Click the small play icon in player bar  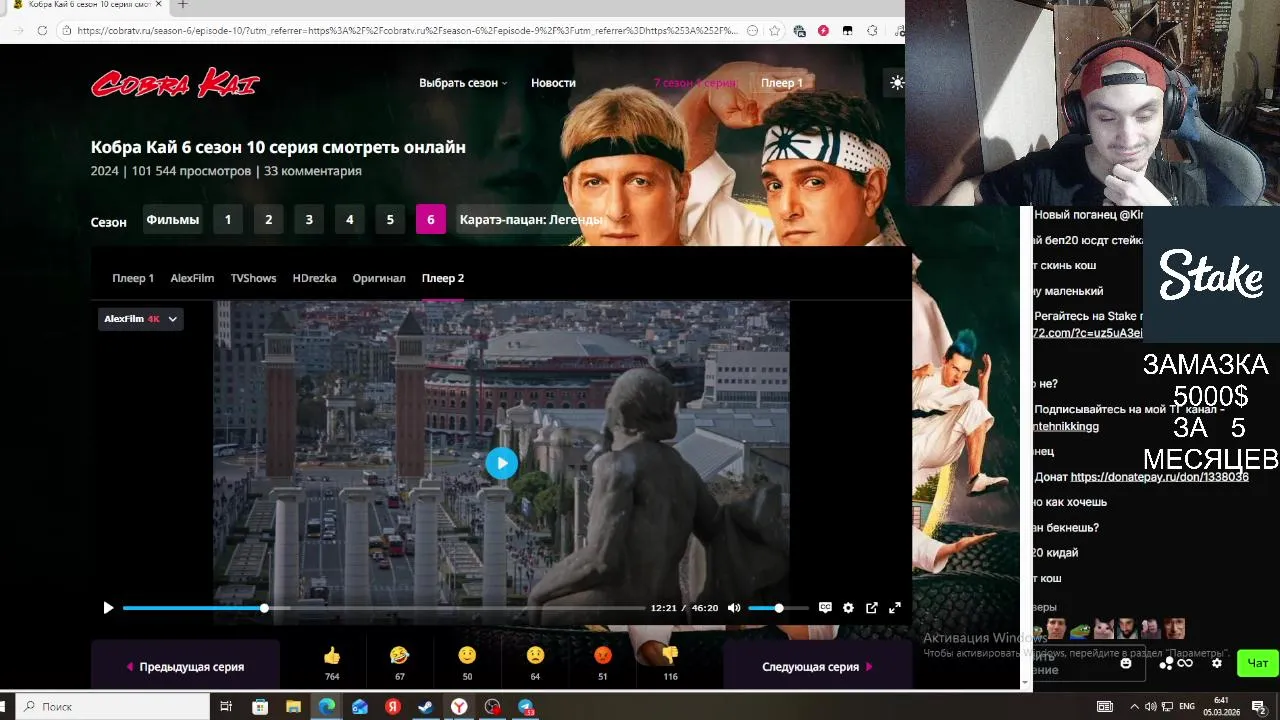pos(108,608)
